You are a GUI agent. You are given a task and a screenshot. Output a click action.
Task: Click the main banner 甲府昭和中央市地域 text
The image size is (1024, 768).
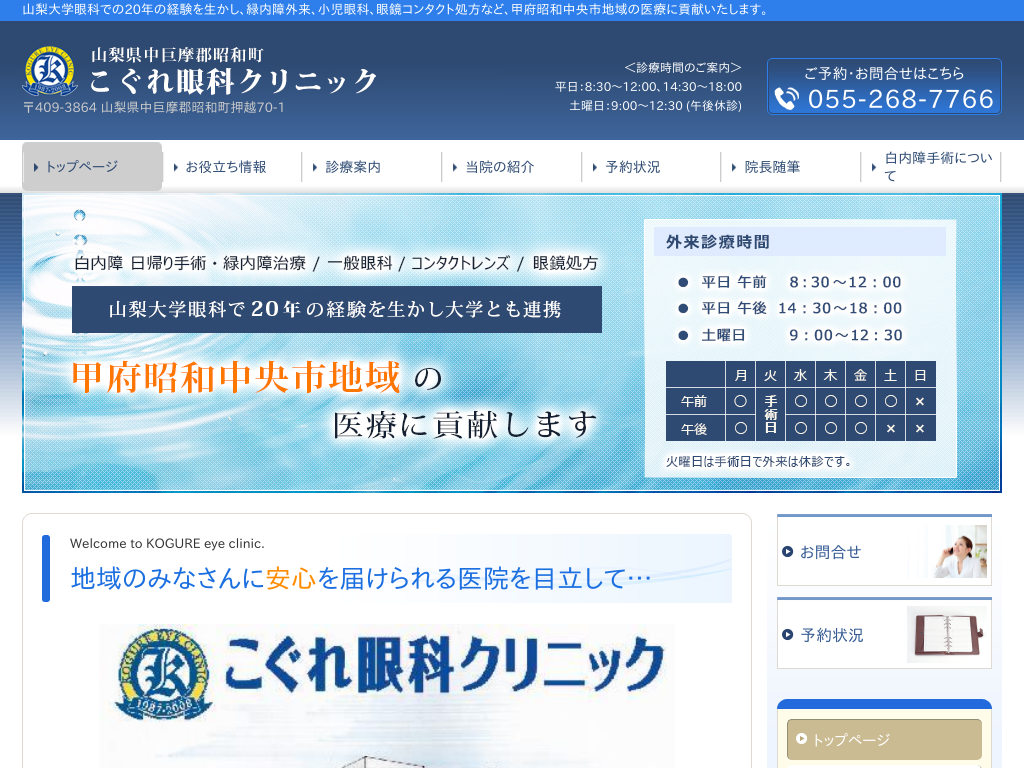point(236,377)
